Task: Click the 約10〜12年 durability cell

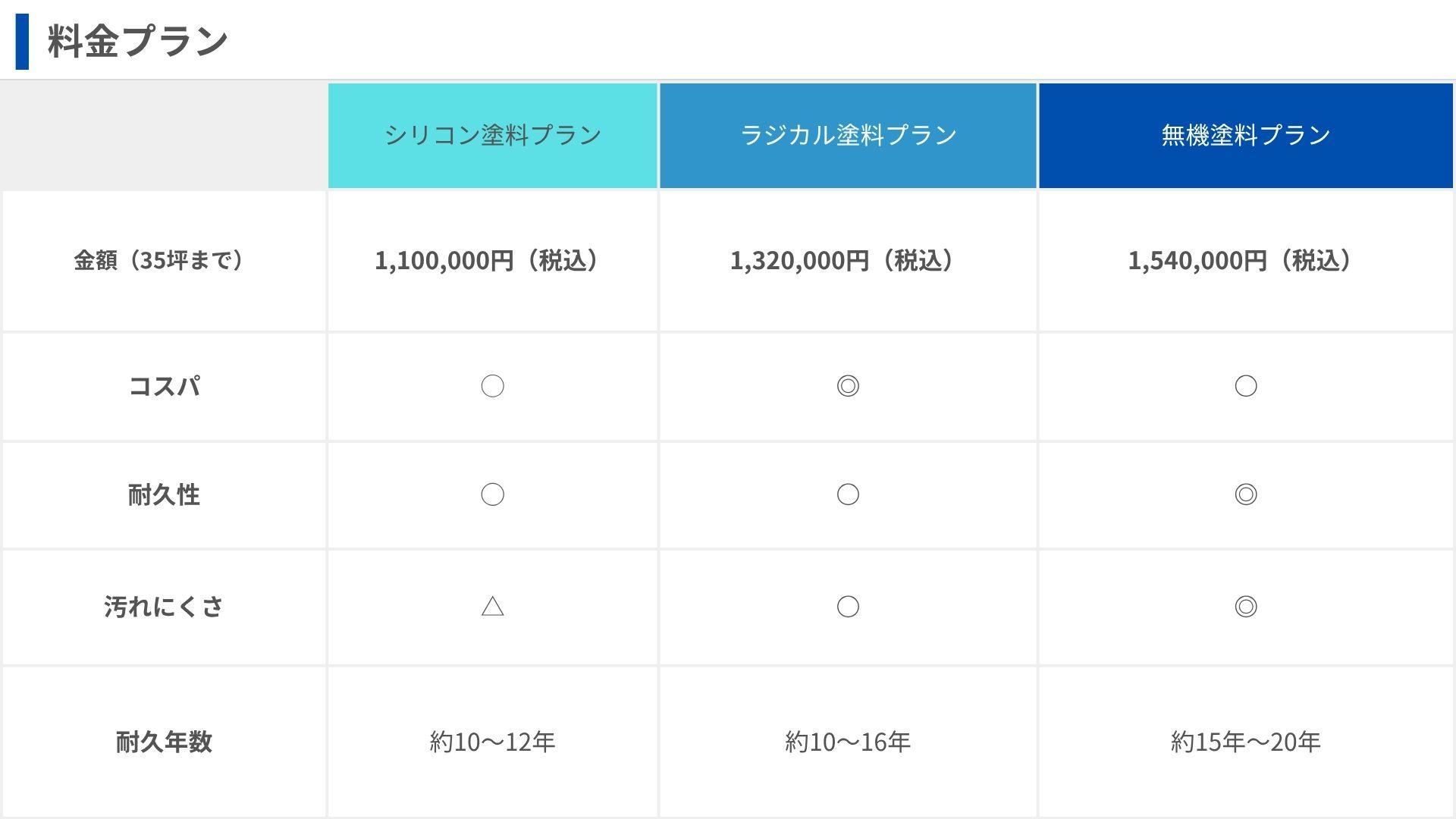Action: [x=493, y=742]
